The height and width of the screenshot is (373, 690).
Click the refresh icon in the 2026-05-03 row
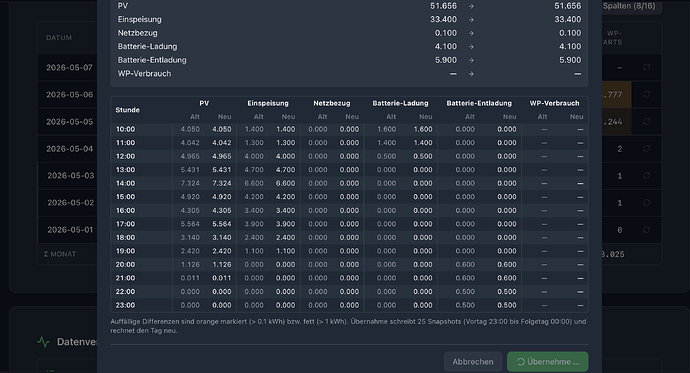pyautogui.click(x=646, y=176)
